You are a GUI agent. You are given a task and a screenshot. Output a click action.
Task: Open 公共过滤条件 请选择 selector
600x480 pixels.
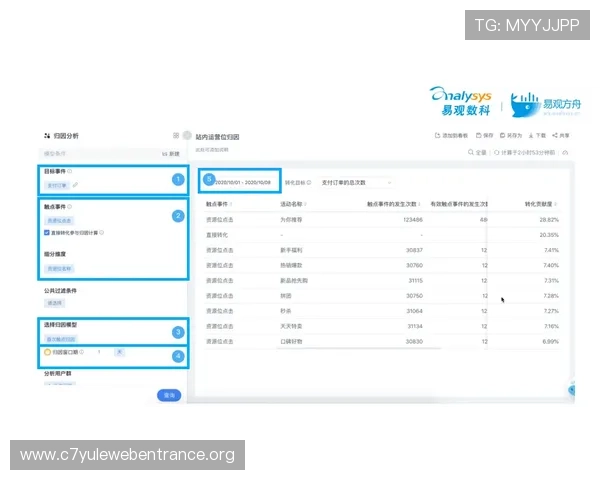click(54, 303)
